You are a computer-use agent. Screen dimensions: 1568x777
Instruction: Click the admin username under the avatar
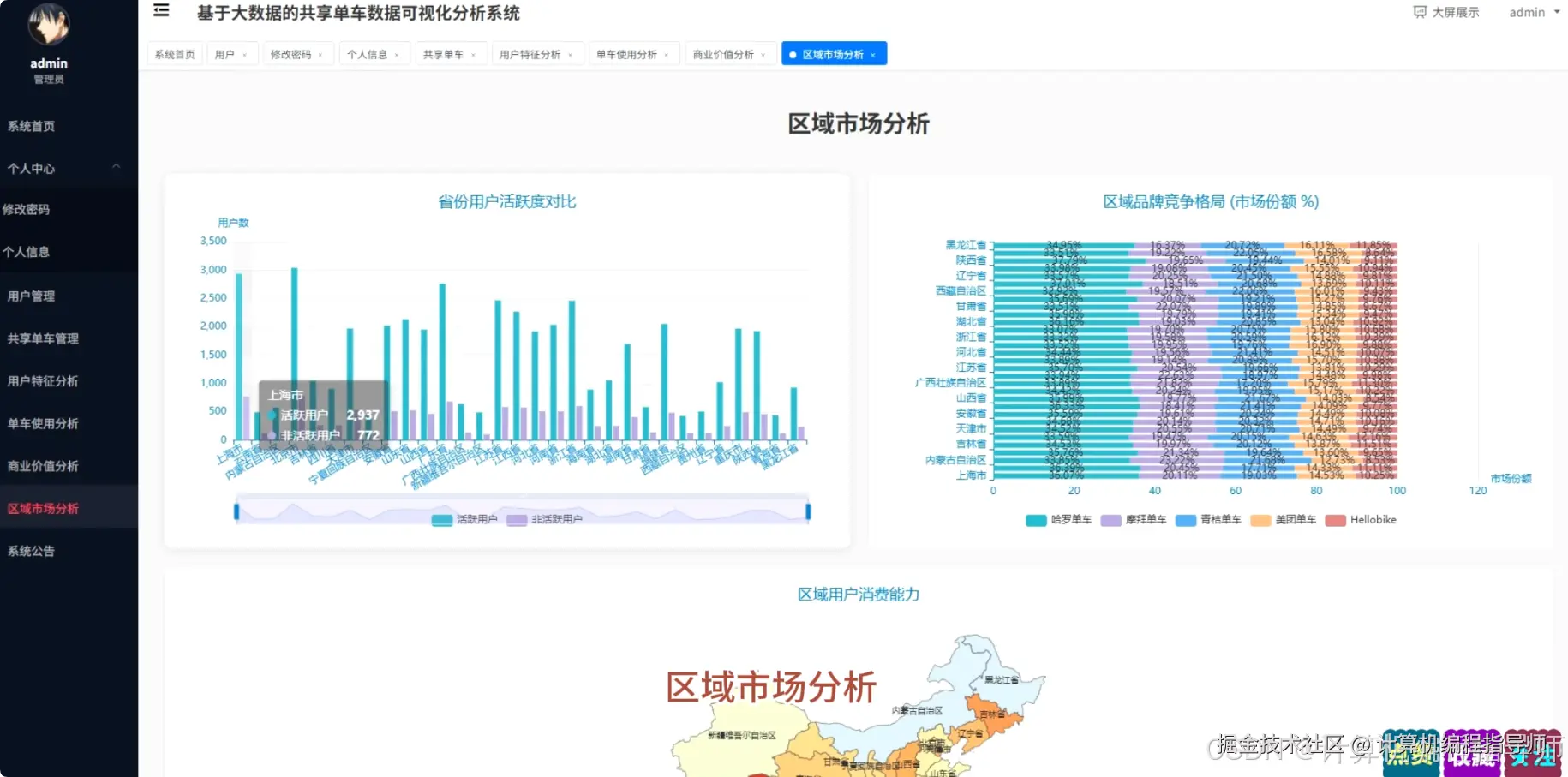click(x=49, y=63)
